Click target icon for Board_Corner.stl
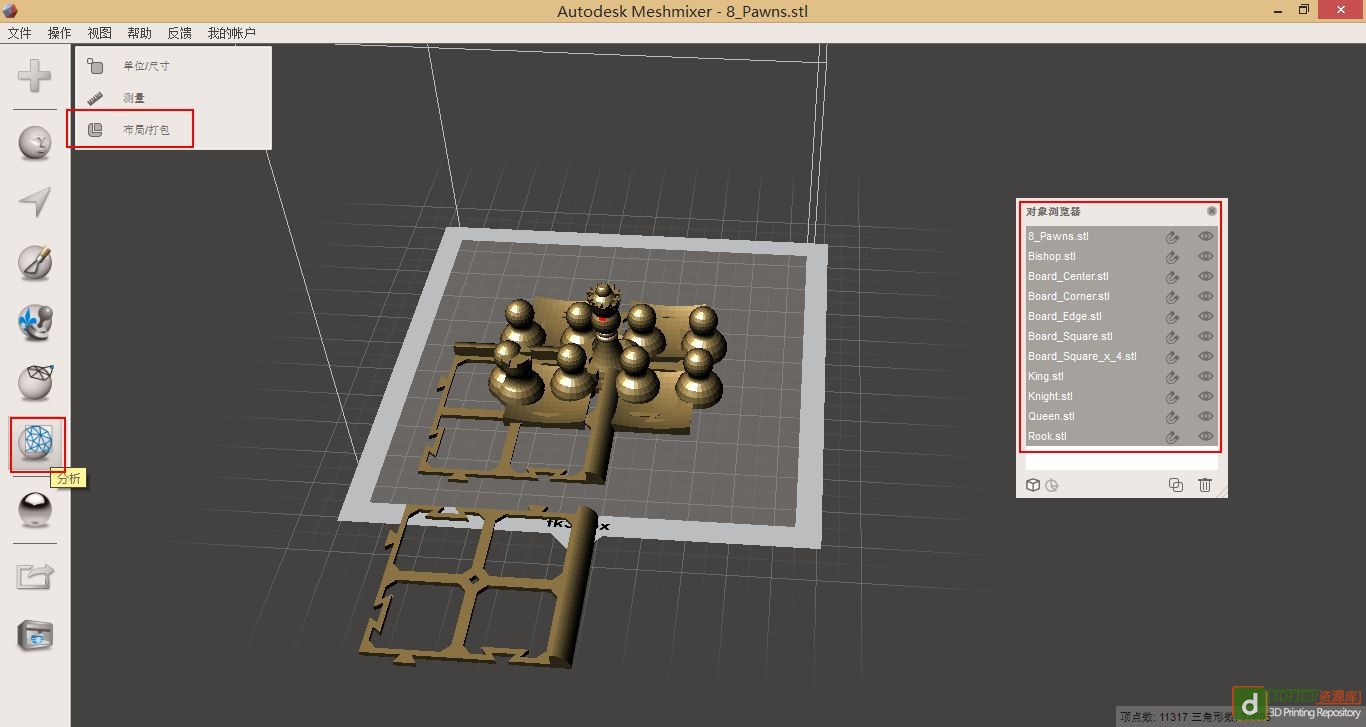 click(1172, 297)
